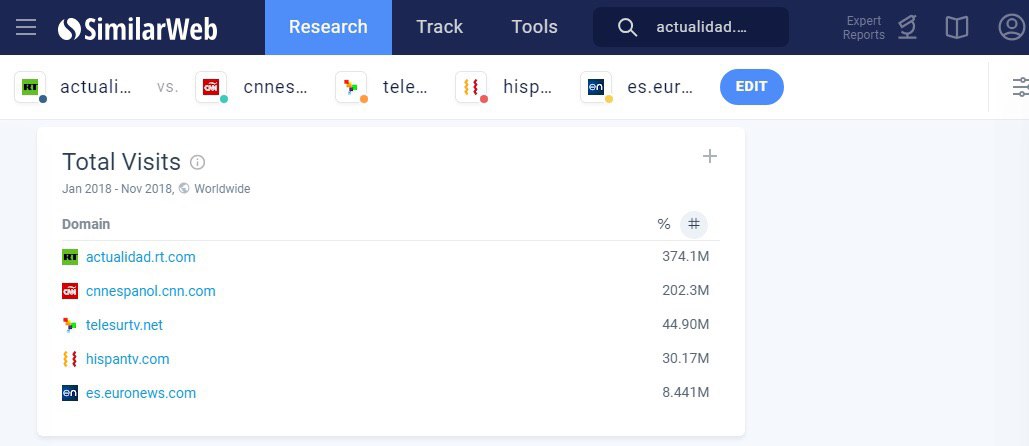Viewport: 1029px width, 446px height.
Task: Click the search magnifier icon
Action: [627, 28]
